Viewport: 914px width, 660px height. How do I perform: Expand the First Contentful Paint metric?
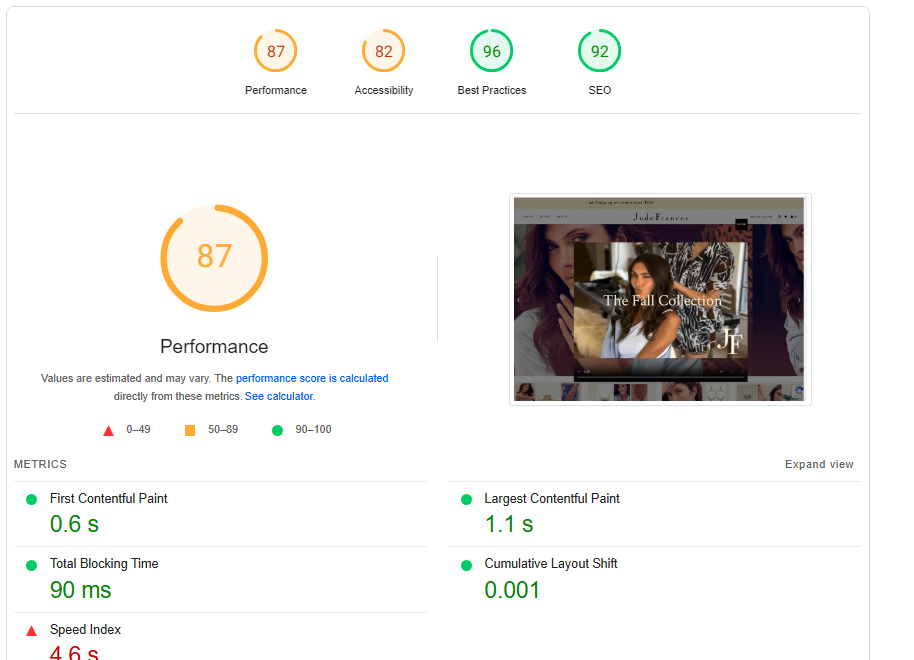coord(109,499)
